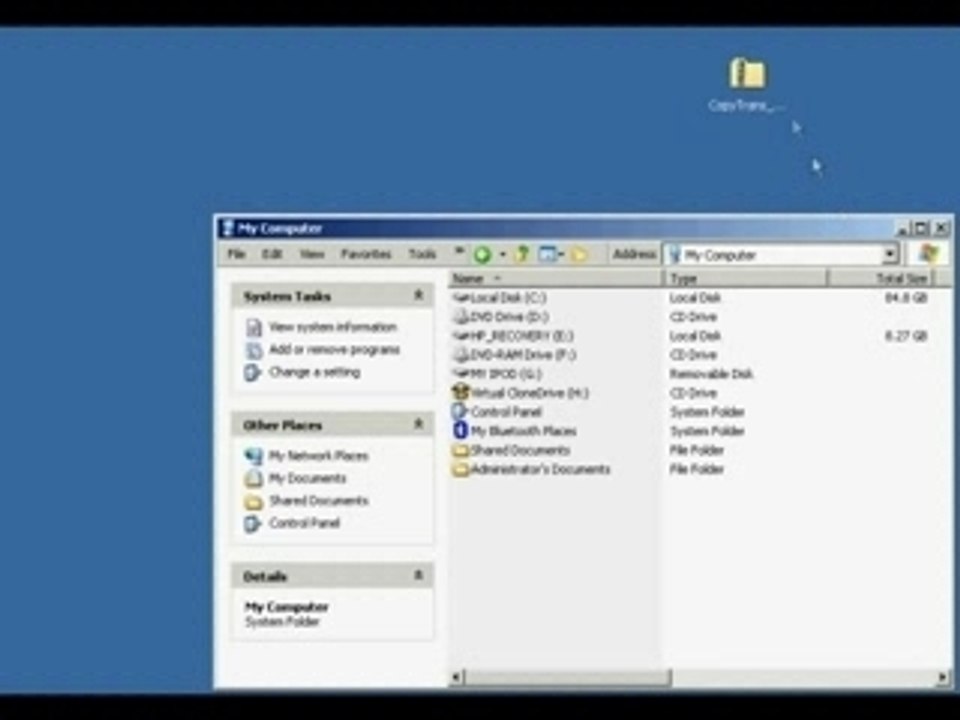The height and width of the screenshot is (720, 960).
Task: Open the Back button history dropdown arrow
Action: 503,255
